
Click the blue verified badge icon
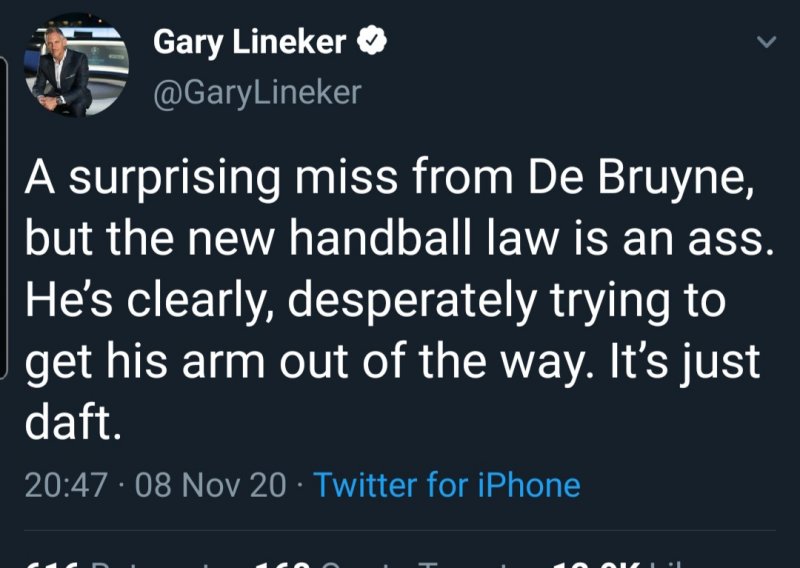coord(374,43)
